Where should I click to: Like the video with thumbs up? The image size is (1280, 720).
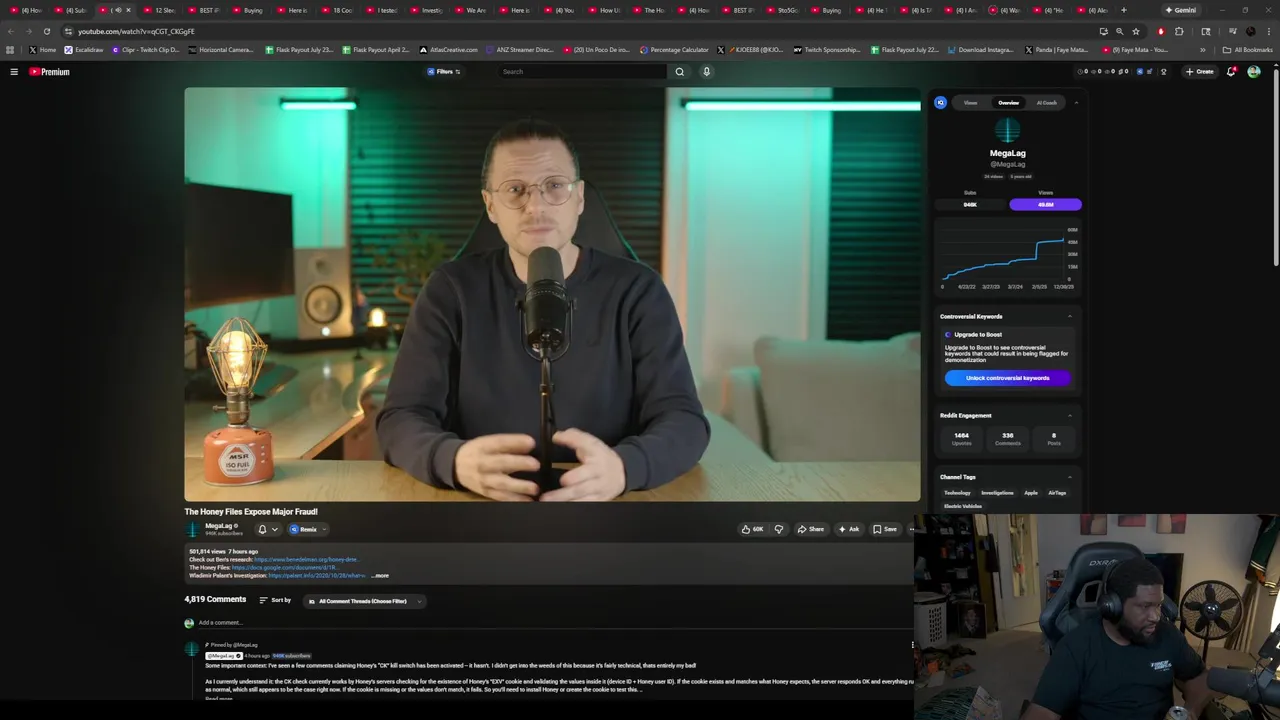pyautogui.click(x=752, y=529)
